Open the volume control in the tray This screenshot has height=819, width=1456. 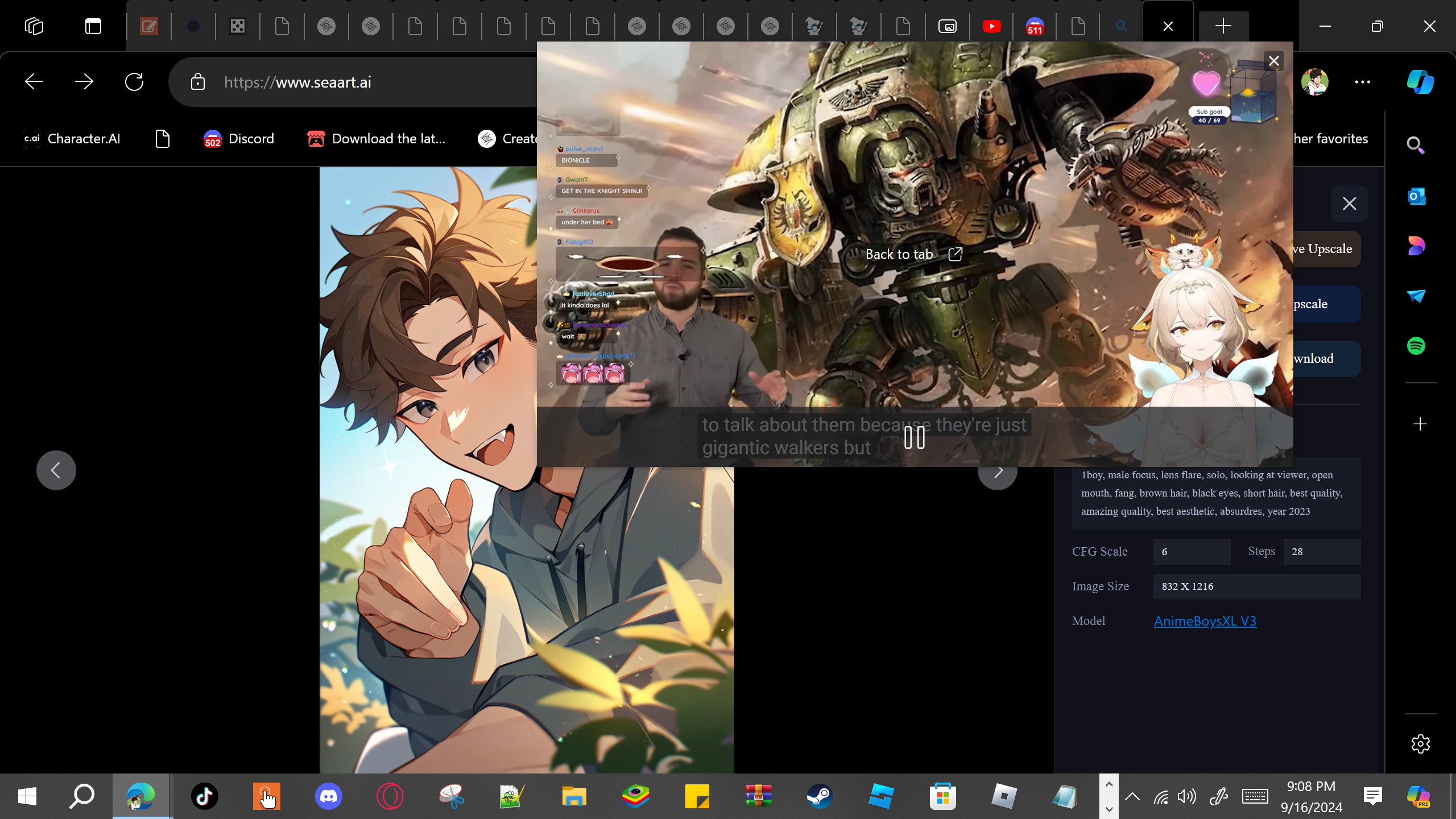pos(1187,797)
